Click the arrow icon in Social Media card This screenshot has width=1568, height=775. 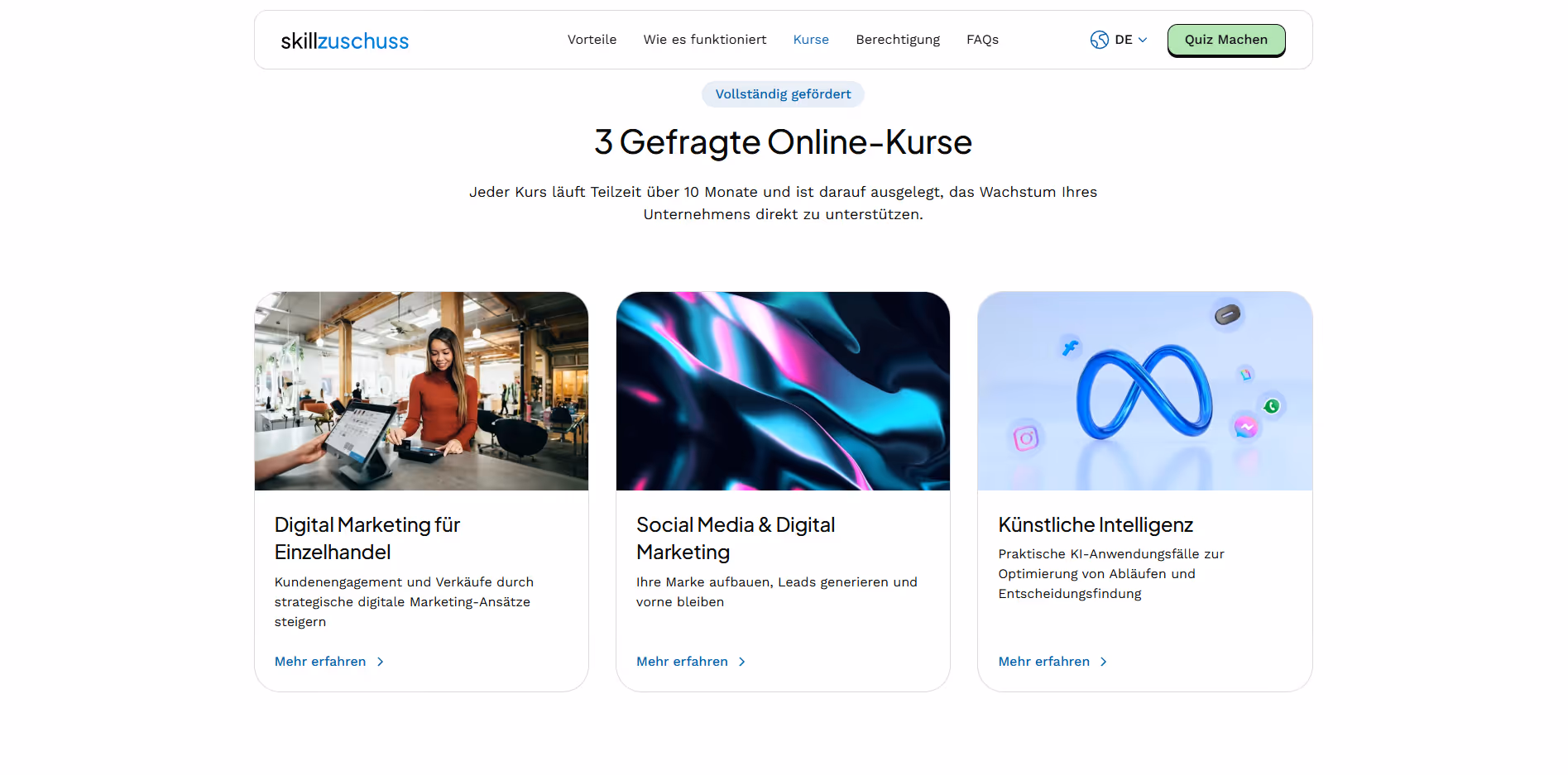pos(742,662)
